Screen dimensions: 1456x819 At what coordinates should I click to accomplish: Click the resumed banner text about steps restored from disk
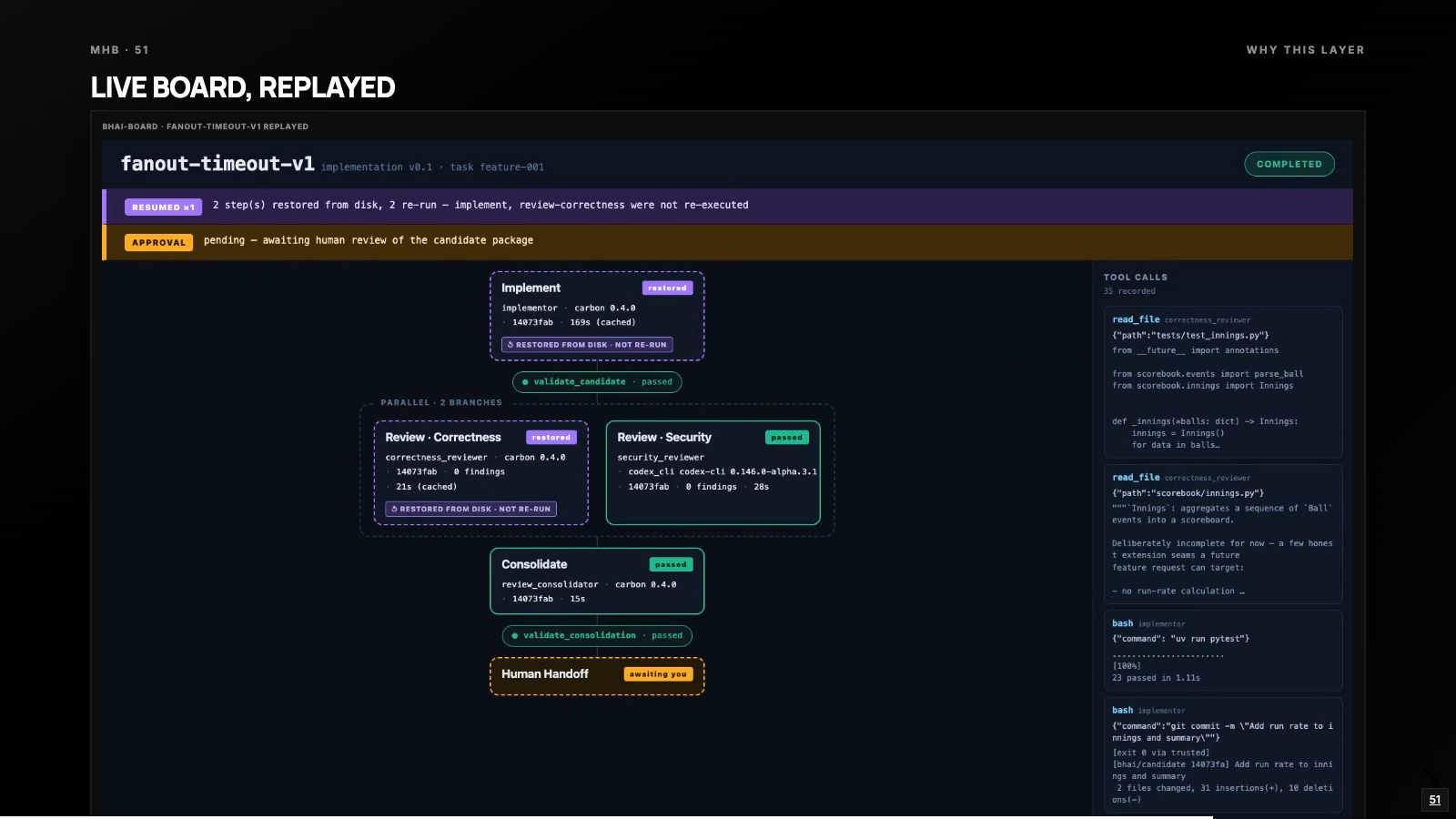click(x=480, y=206)
